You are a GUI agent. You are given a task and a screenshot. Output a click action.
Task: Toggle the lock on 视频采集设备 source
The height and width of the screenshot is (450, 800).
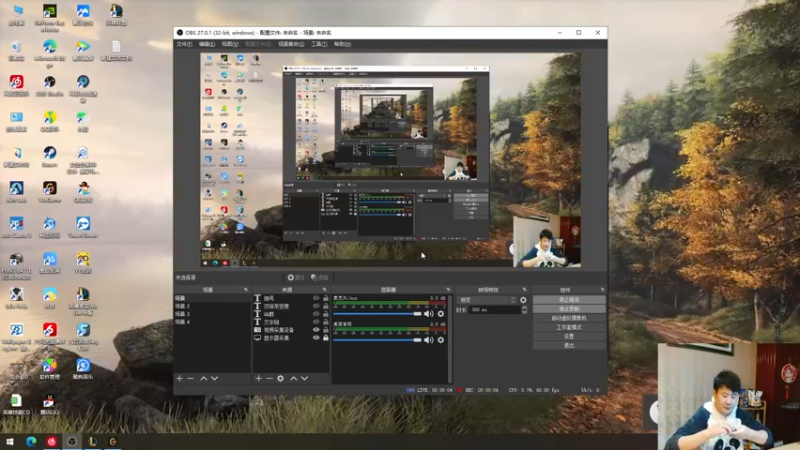click(326, 330)
